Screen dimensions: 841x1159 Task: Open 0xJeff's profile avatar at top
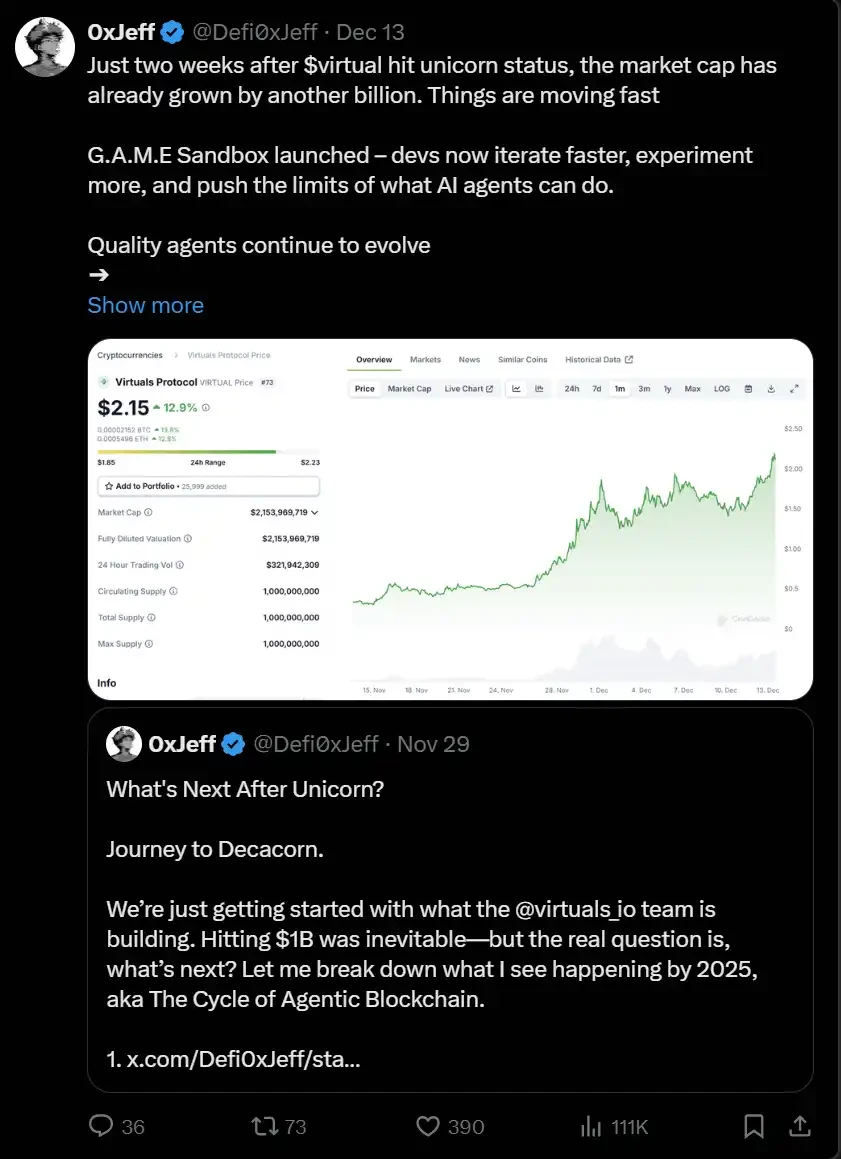[x=45, y=46]
